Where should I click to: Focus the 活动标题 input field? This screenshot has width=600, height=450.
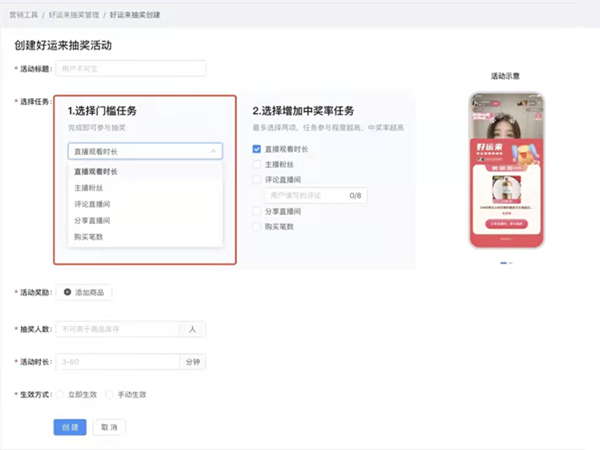click(130, 68)
